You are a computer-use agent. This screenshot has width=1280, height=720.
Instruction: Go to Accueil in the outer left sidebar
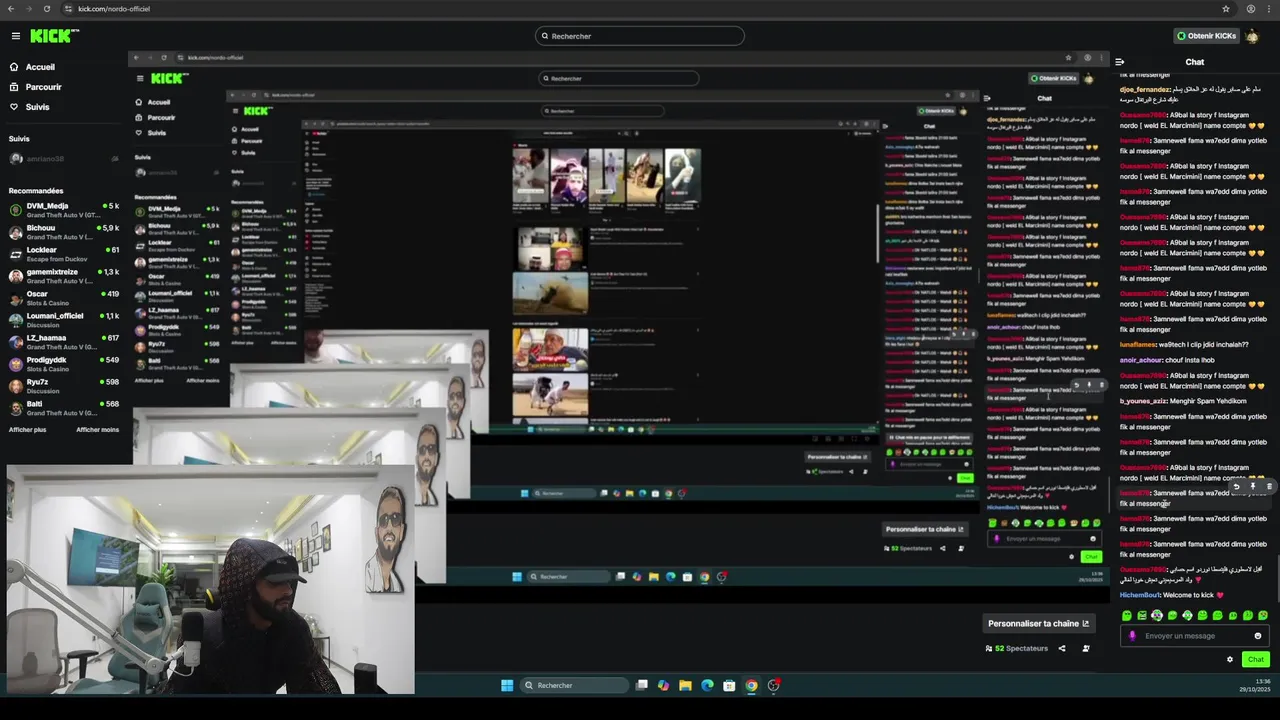coord(32,67)
